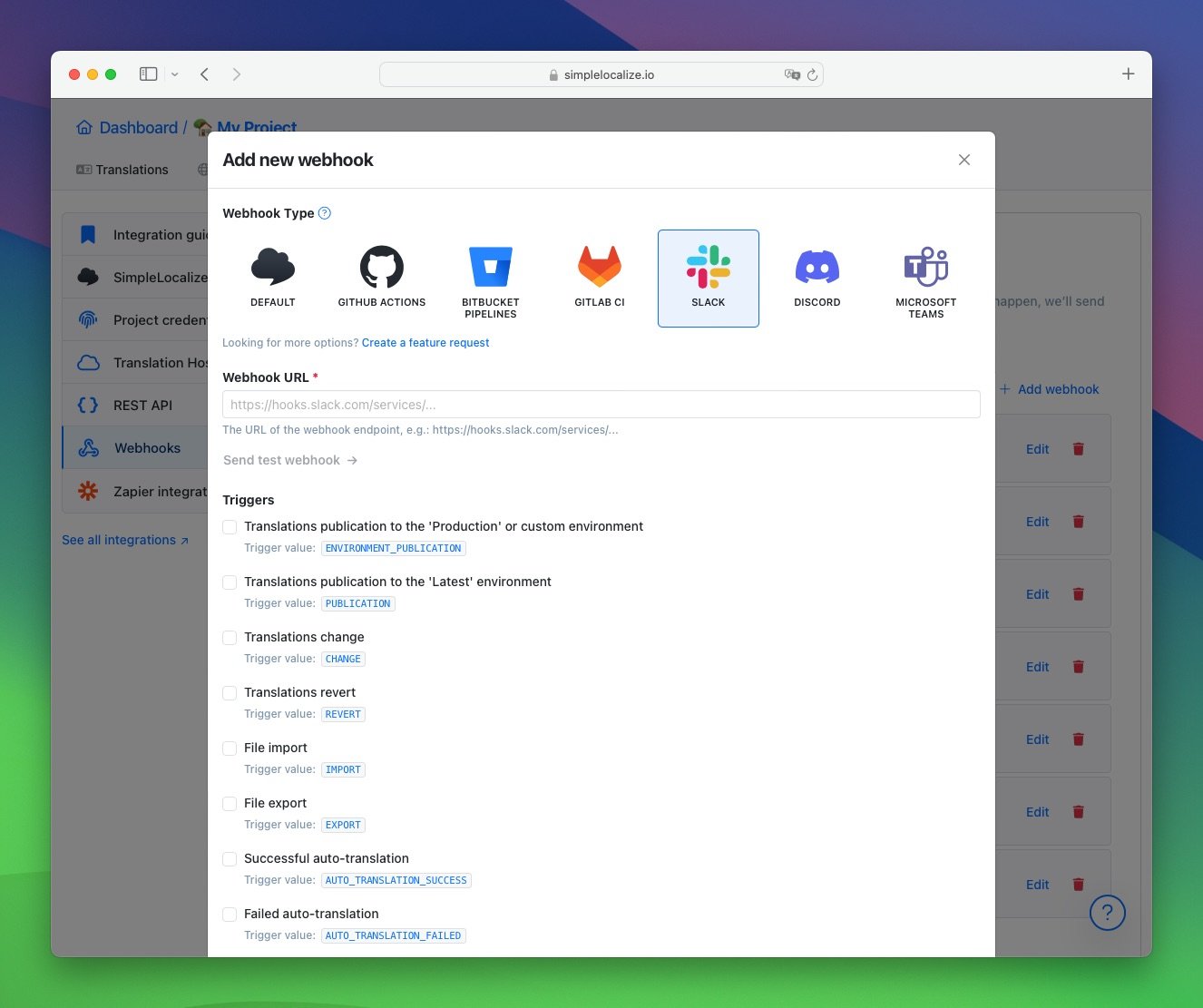Click the EXPORT trigger value tag
The width and height of the screenshot is (1203, 1008).
coord(343,825)
